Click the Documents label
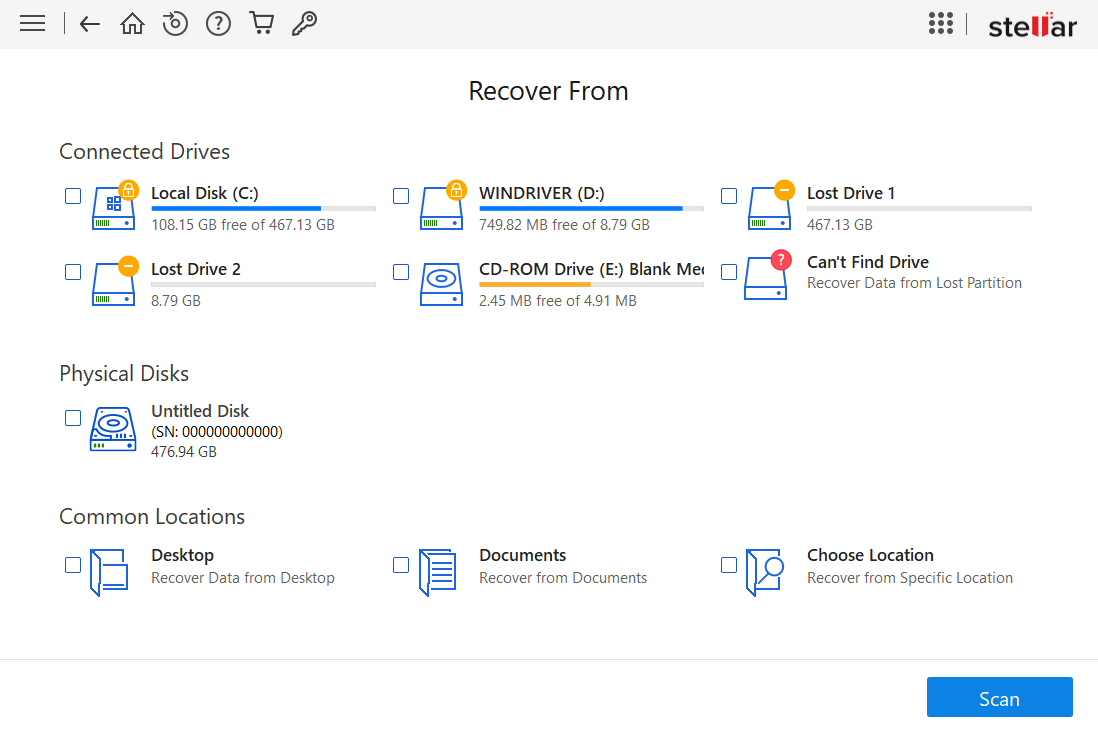1098x734 pixels. pyautogui.click(x=522, y=555)
